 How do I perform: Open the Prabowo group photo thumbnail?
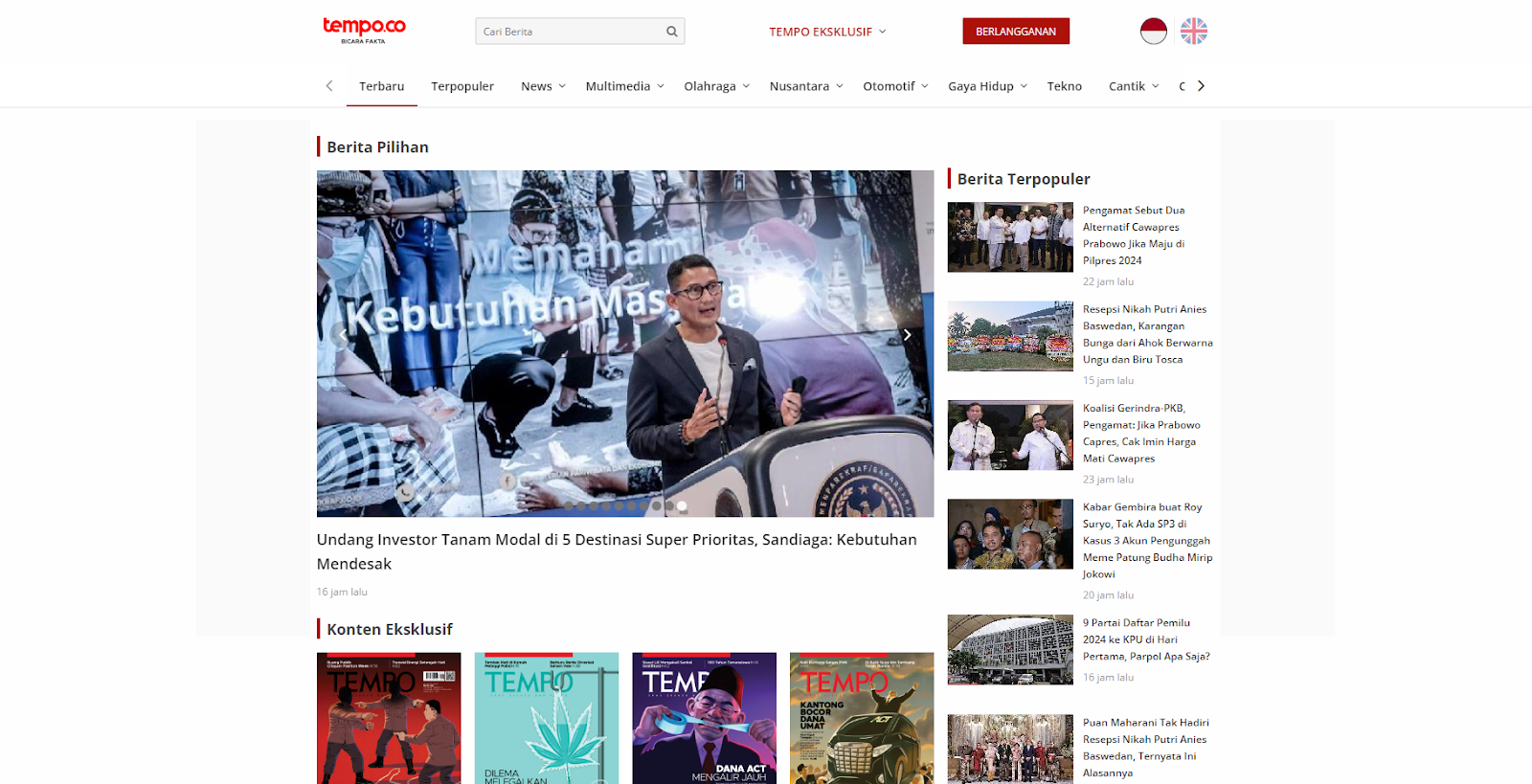point(1010,236)
